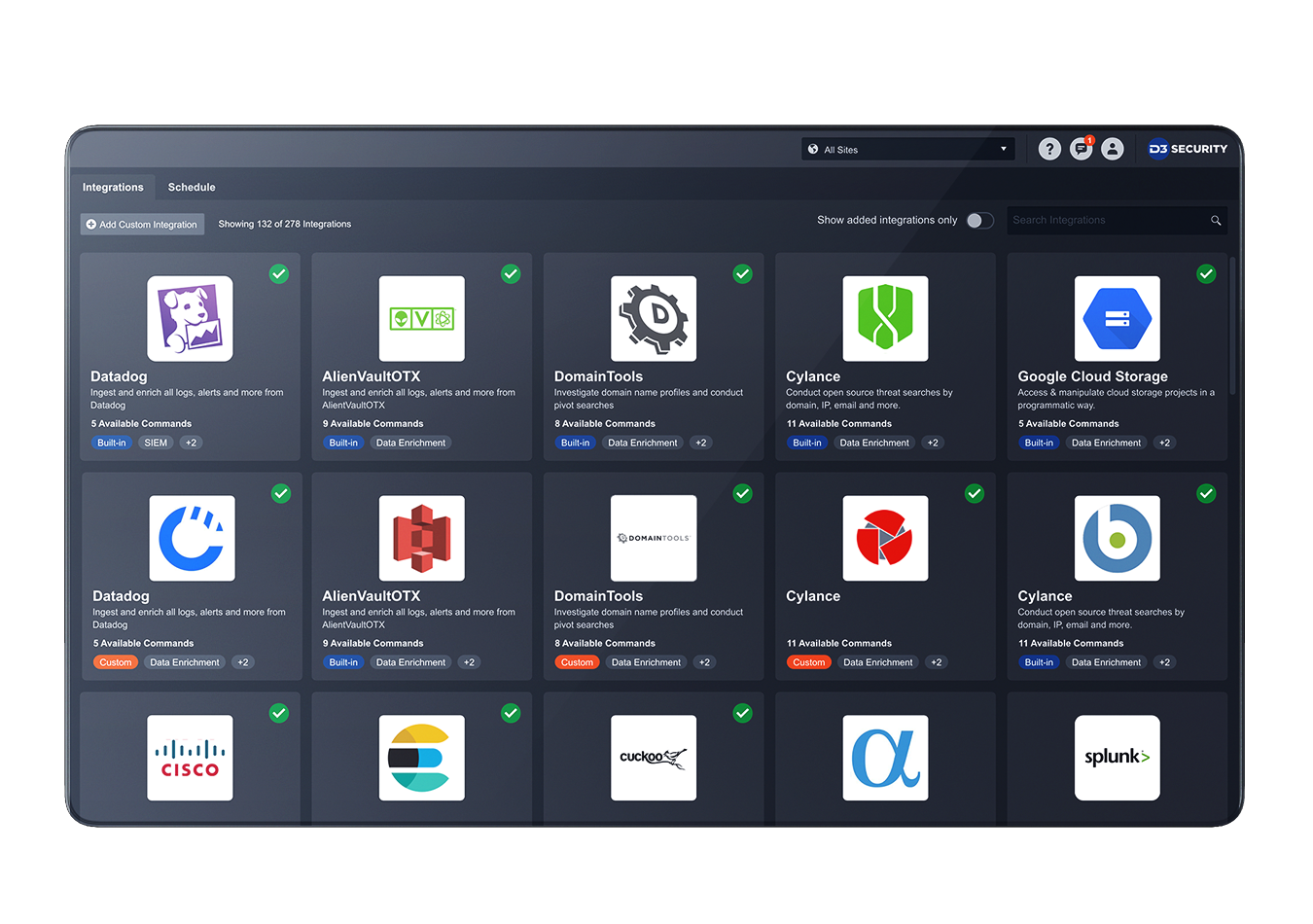Click the globe icon beside All Sites
The image size is (1313, 924).
coord(813,149)
